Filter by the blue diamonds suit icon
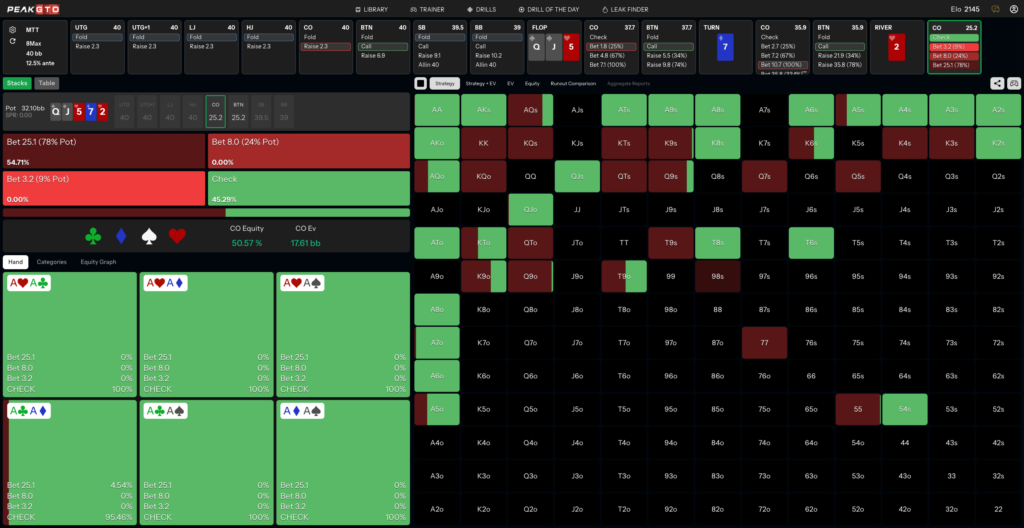Image resolution: width=1024 pixels, height=528 pixels. click(x=121, y=236)
